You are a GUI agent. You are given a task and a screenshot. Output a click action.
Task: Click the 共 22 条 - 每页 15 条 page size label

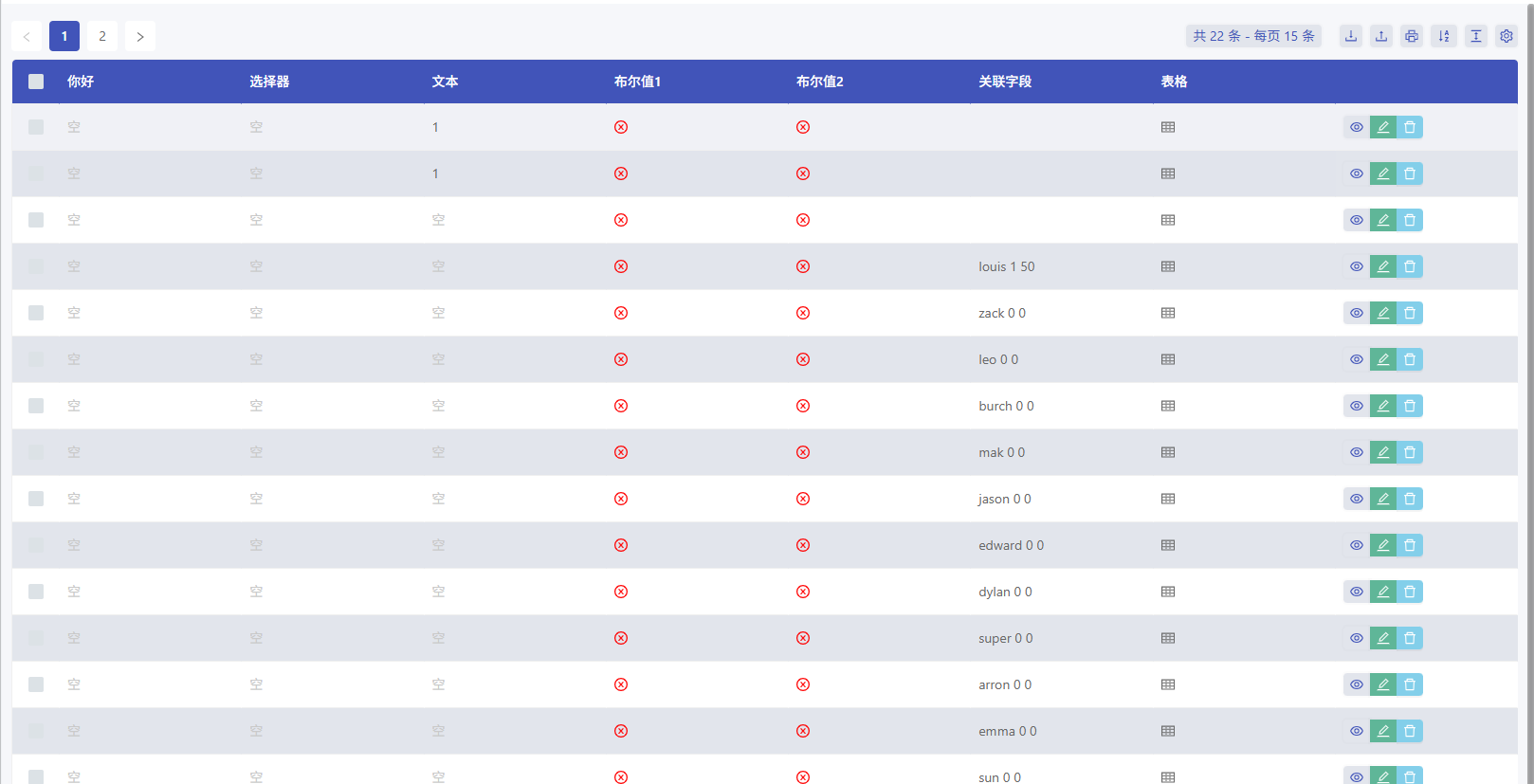point(1253,36)
